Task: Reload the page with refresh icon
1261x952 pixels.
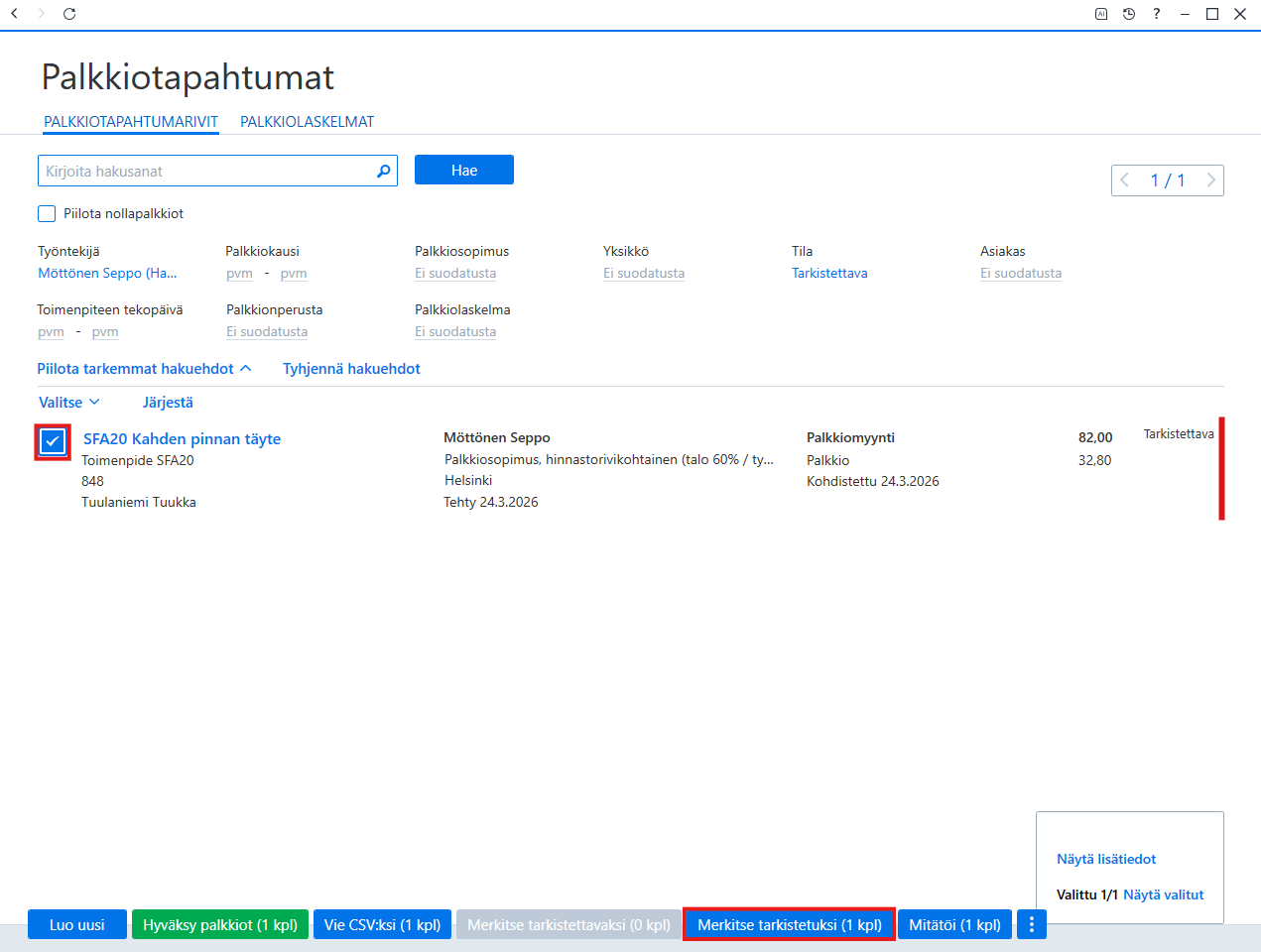Action: point(69,14)
